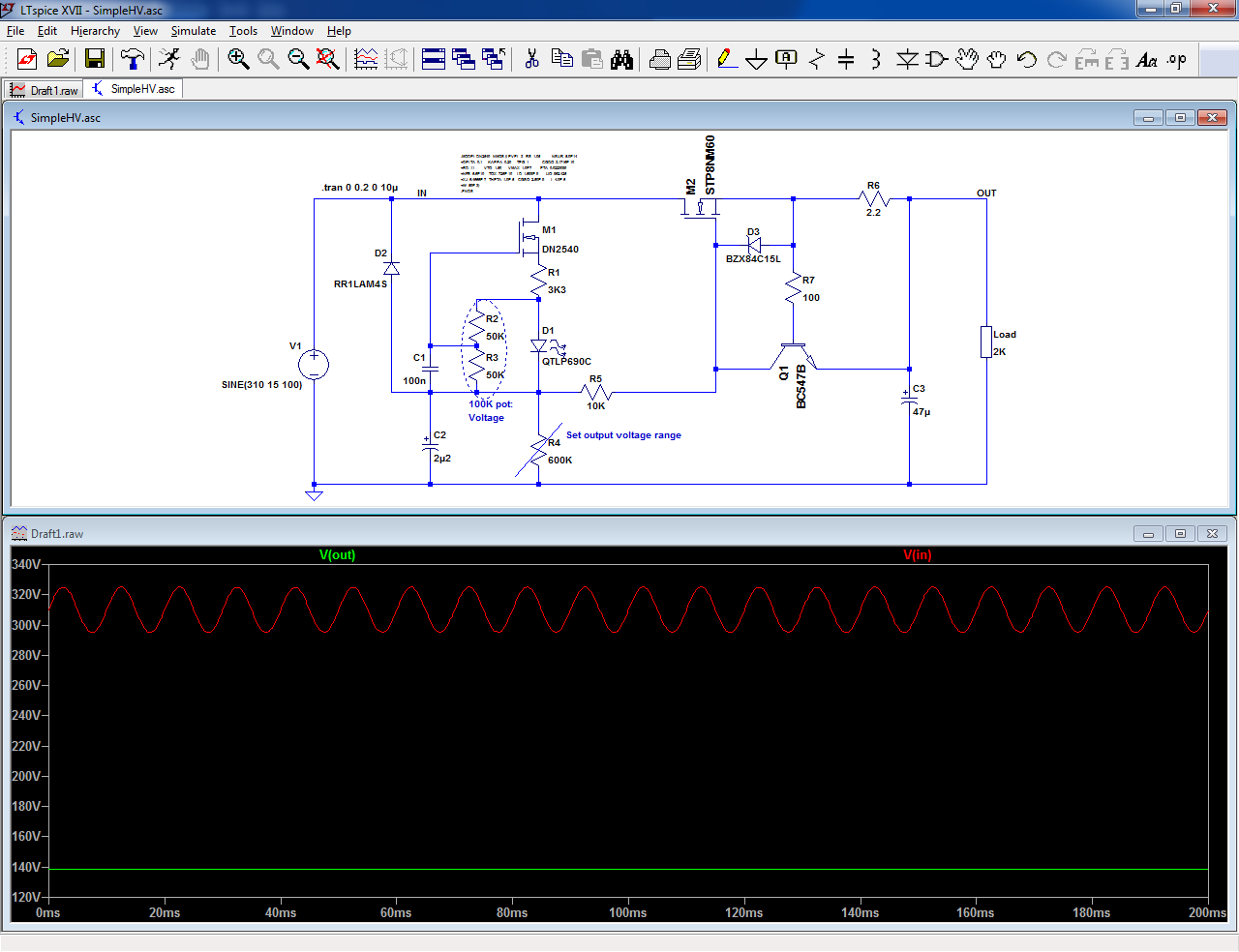Select the Cut scissors tool
This screenshot has height=952, width=1239.
[531, 59]
